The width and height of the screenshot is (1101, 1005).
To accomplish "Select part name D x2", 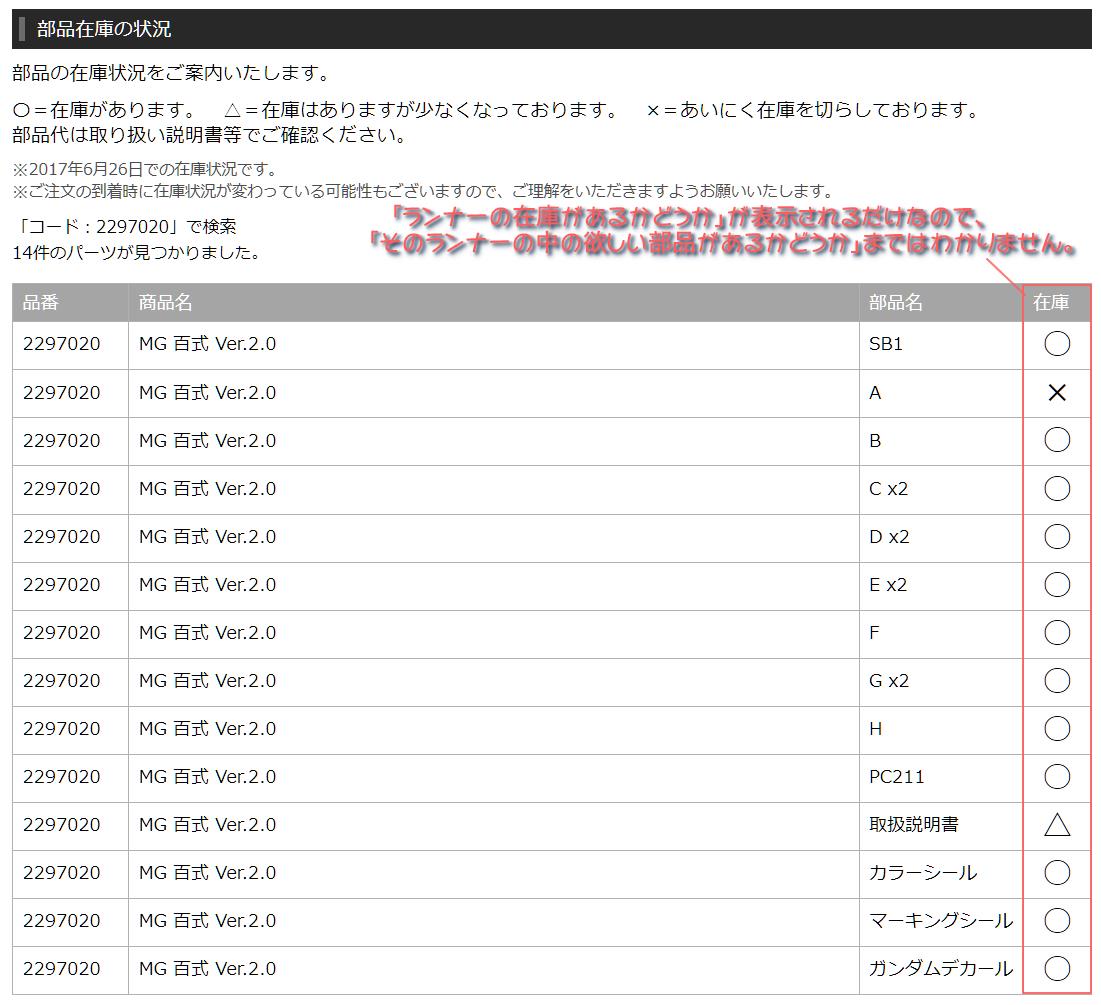I will tap(889, 537).
